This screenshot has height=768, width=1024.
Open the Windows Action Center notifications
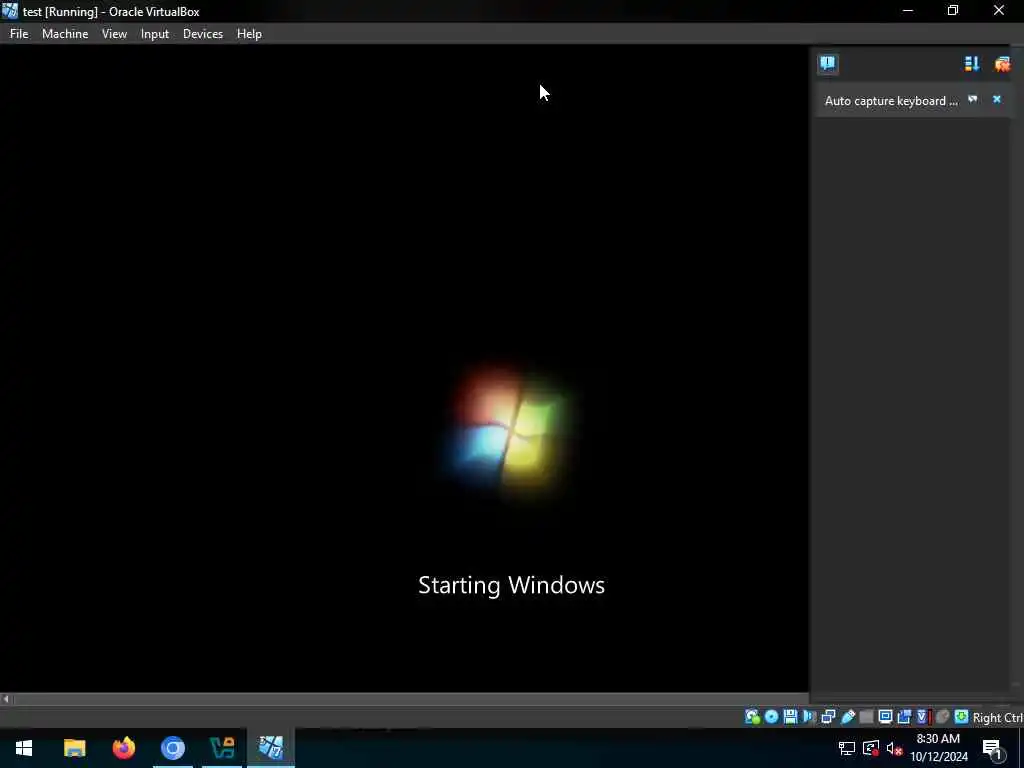click(x=992, y=748)
